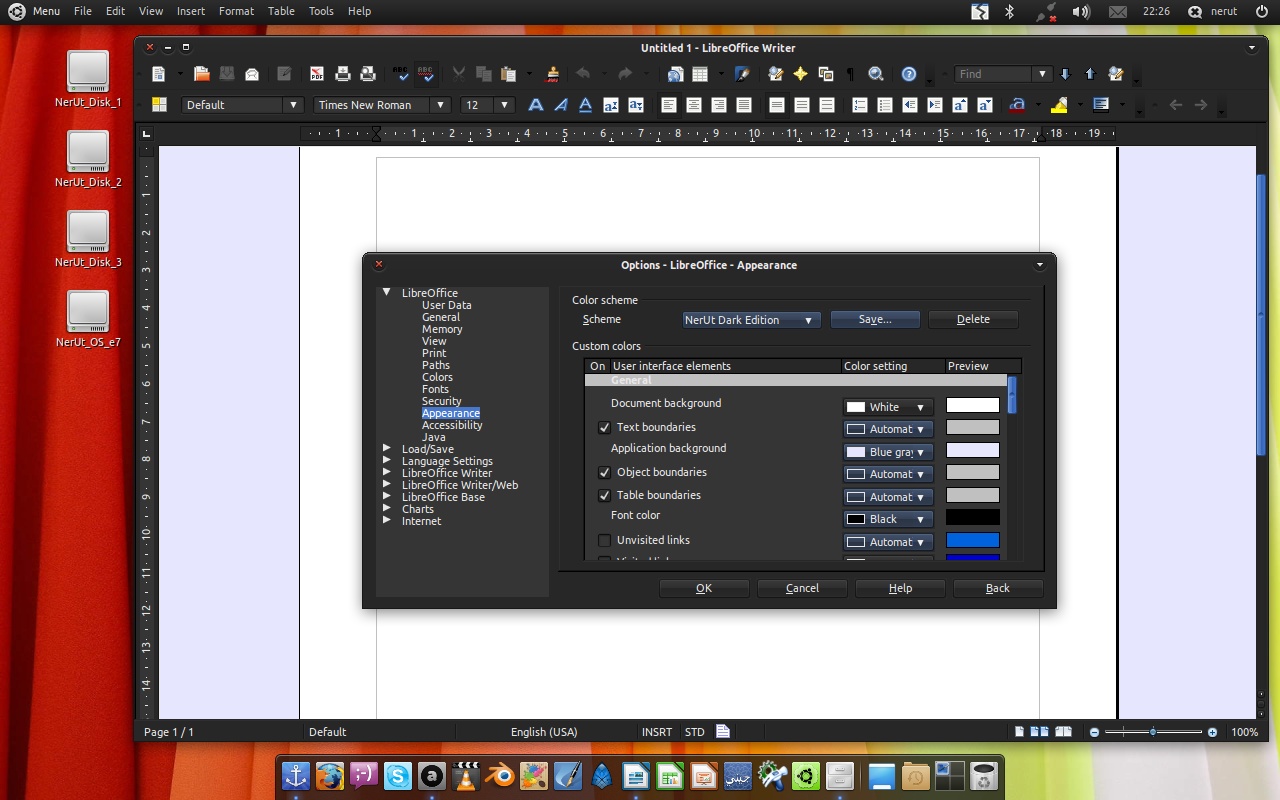
Task: Launch Blender from the dock
Action: point(500,775)
